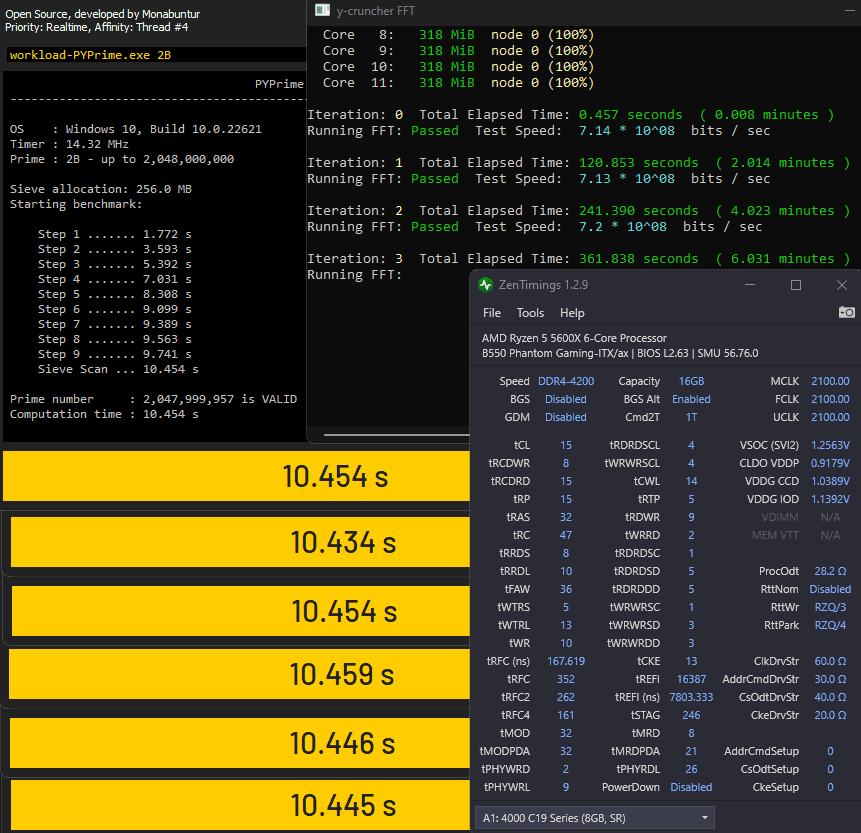Minimize the y-cruncher FFT window
861x833 pixels.
[x=849, y=10]
